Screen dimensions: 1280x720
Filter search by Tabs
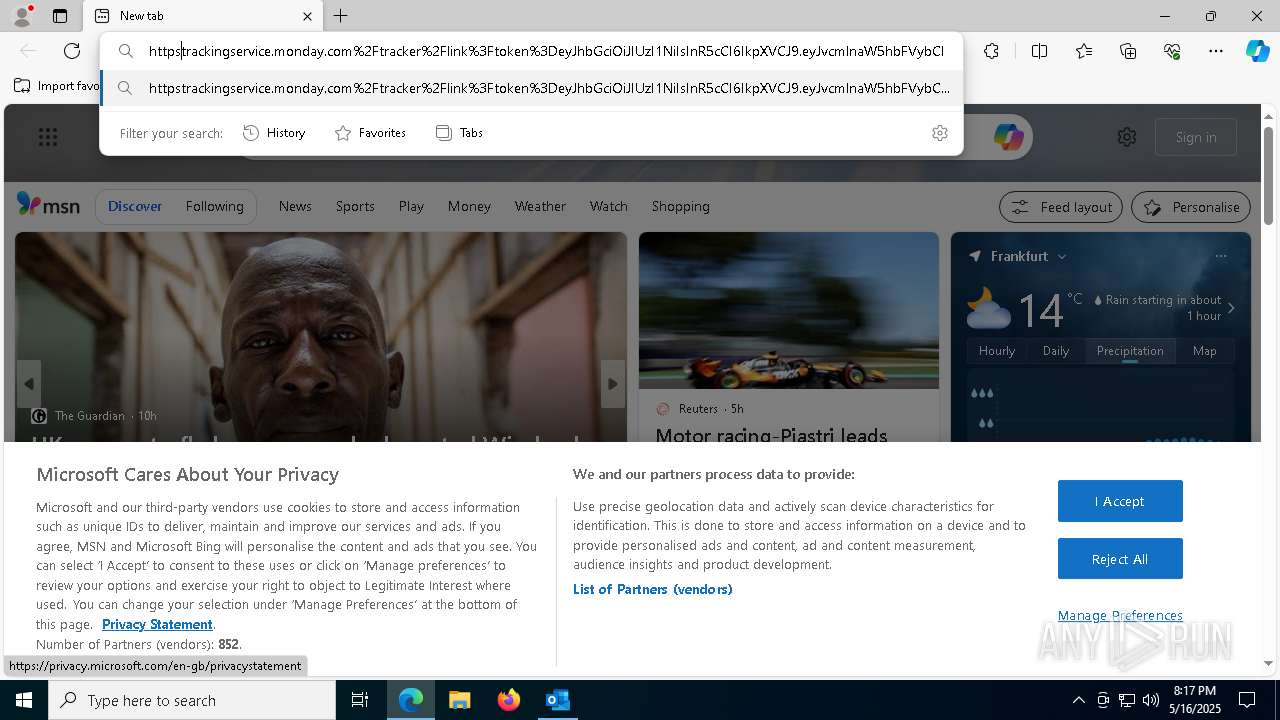[460, 133]
